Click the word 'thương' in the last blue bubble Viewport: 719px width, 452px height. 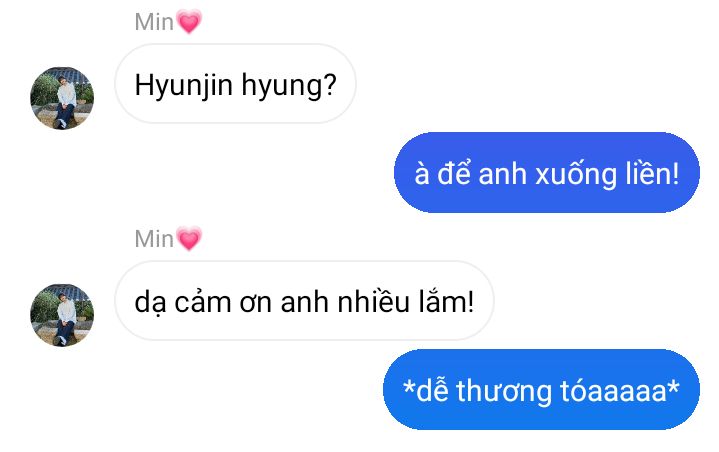click(503, 392)
